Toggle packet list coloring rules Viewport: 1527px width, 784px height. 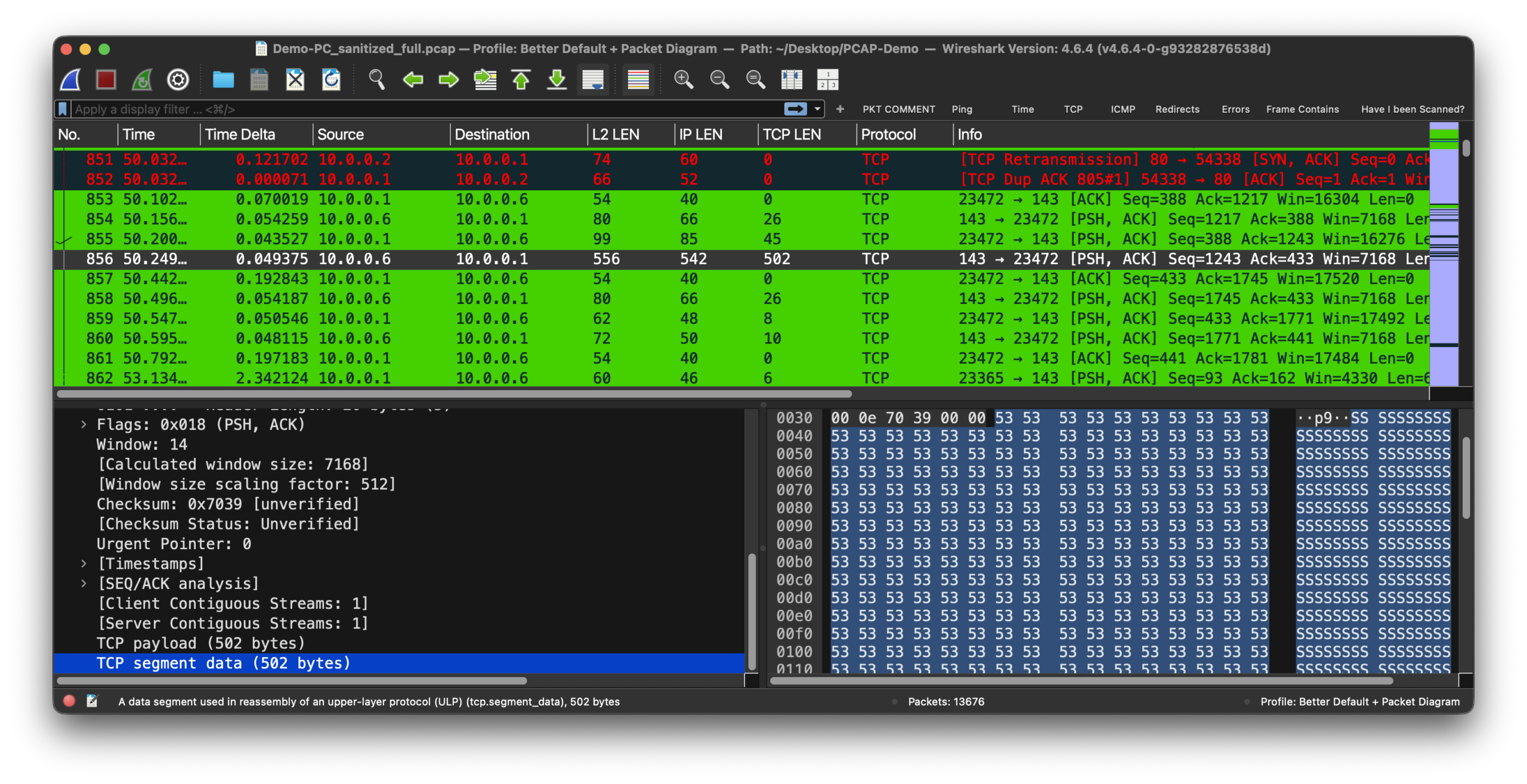(x=638, y=79)
